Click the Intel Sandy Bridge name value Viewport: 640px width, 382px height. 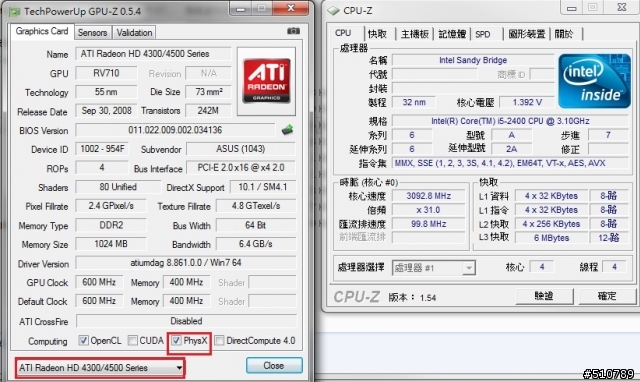[x=473, y=60]
